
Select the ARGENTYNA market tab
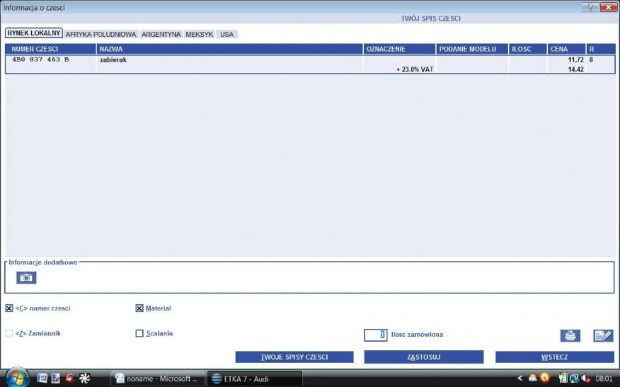(x=161, y=34)
